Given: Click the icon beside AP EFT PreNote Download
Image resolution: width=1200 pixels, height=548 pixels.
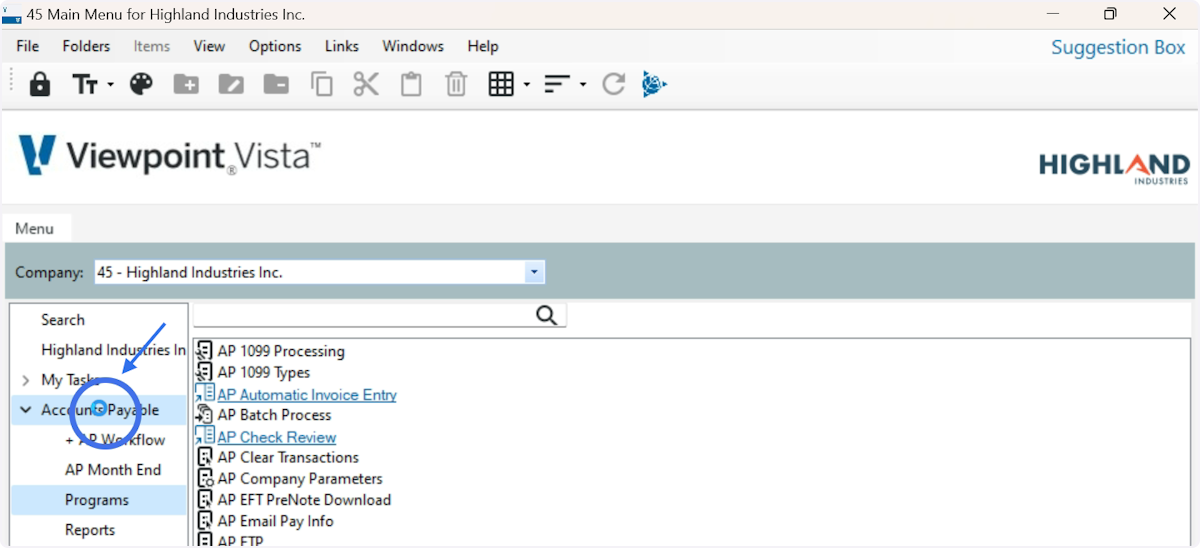Looking at the screenshot, I should [x=204, y=499].
